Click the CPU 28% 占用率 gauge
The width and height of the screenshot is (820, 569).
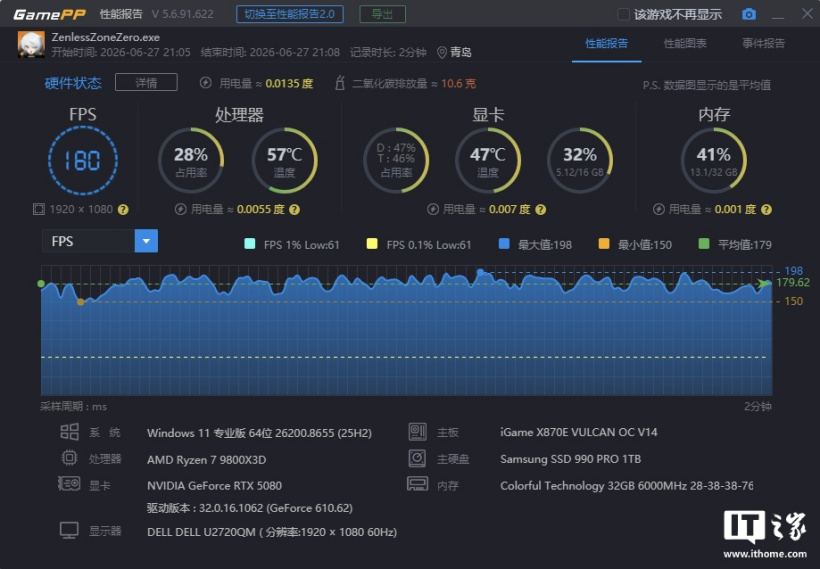click(x=191, y=160)
